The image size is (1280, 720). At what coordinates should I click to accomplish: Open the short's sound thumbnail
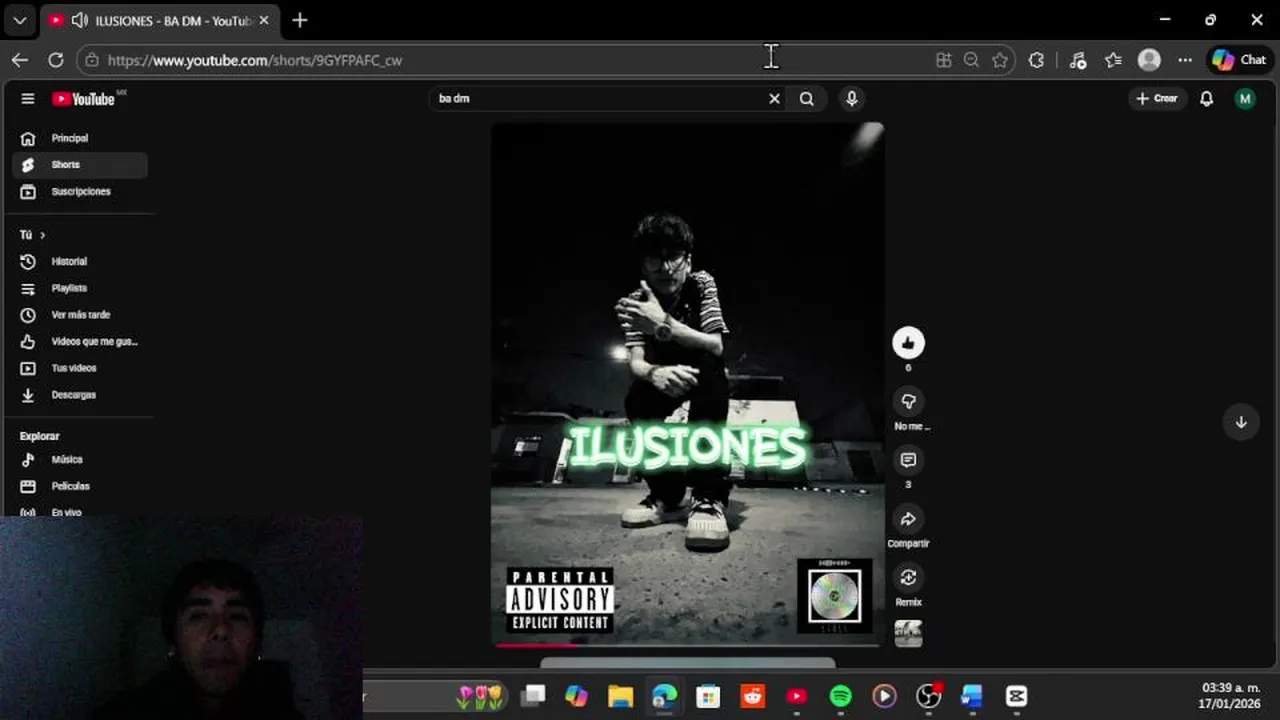(x=908, y=634)
